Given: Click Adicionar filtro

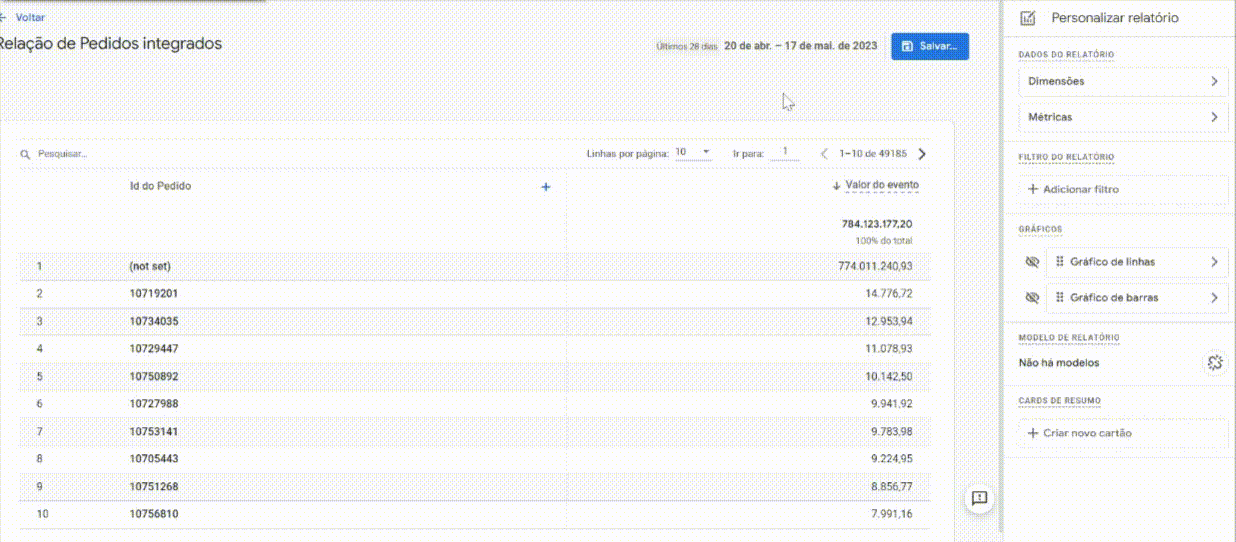Looking at the screenshot, I should coord(1122,189).
